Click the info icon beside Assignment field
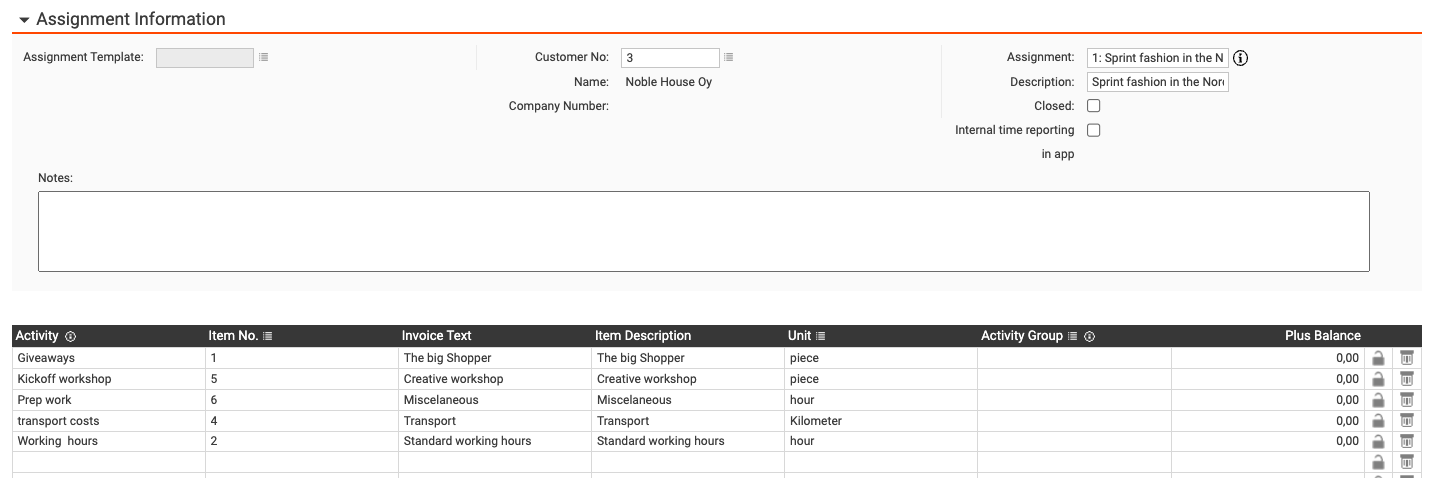1432x478 pixels. click(1241, 58)
